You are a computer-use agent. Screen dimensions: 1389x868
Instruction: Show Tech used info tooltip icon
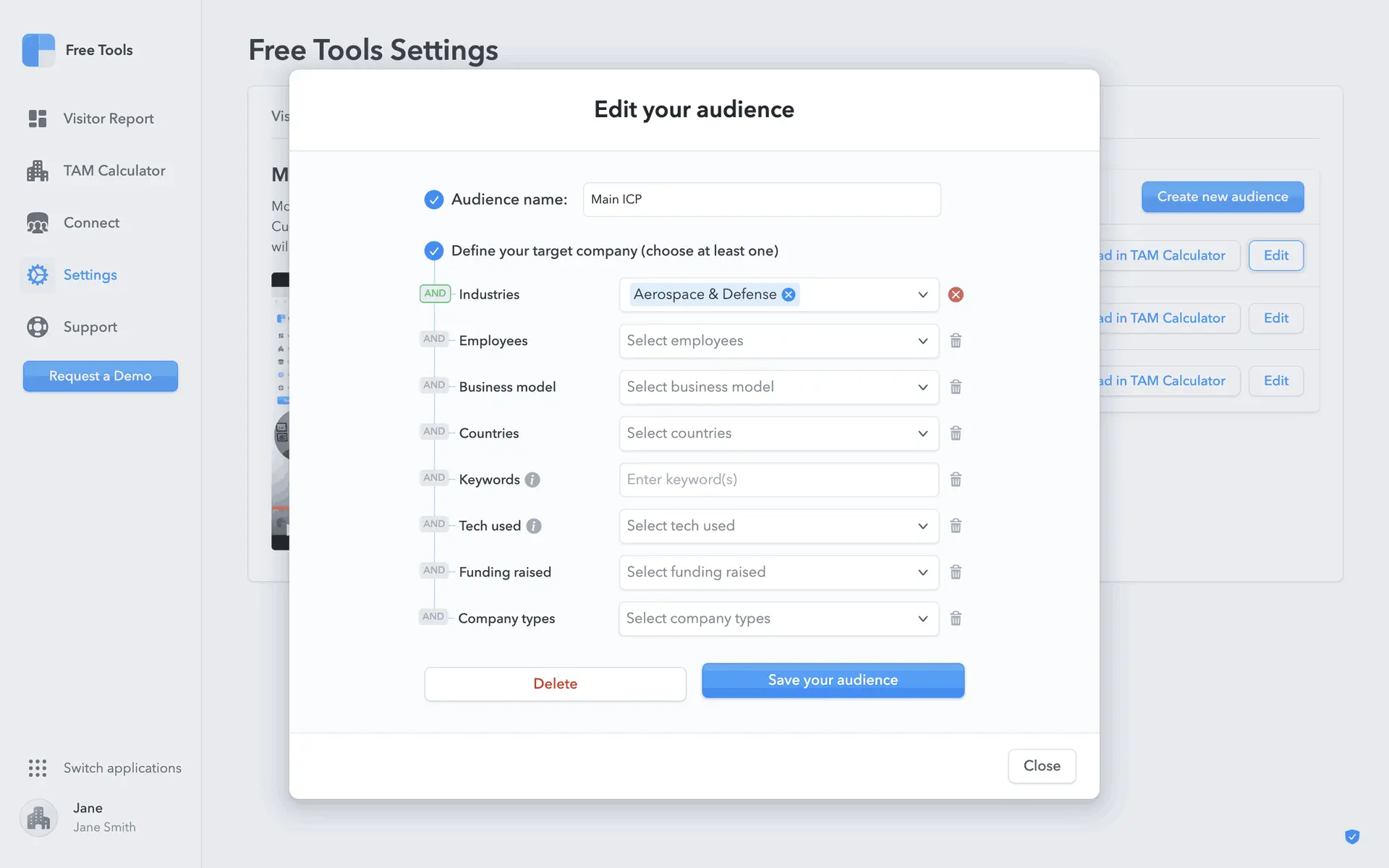tap(534, 526)
